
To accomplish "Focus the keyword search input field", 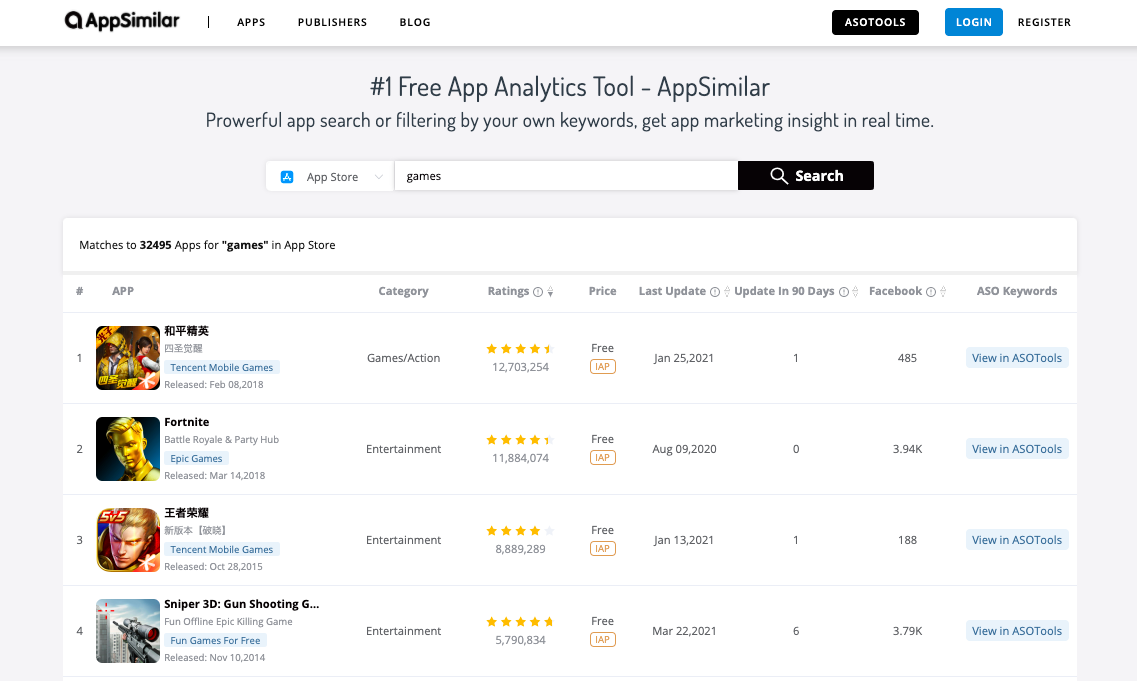I will click(x=566, y=176).
